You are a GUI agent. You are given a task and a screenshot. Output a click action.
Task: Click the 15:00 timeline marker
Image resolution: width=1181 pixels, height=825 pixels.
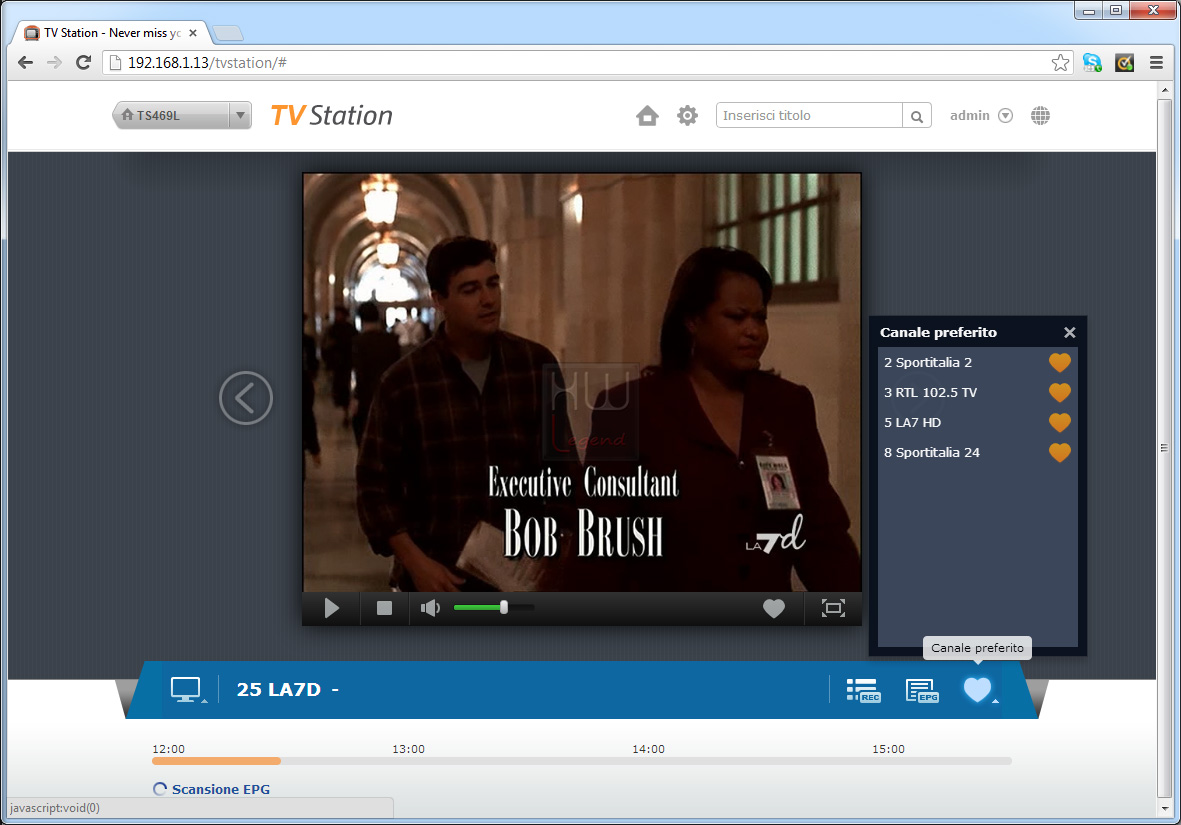[889, 749]
